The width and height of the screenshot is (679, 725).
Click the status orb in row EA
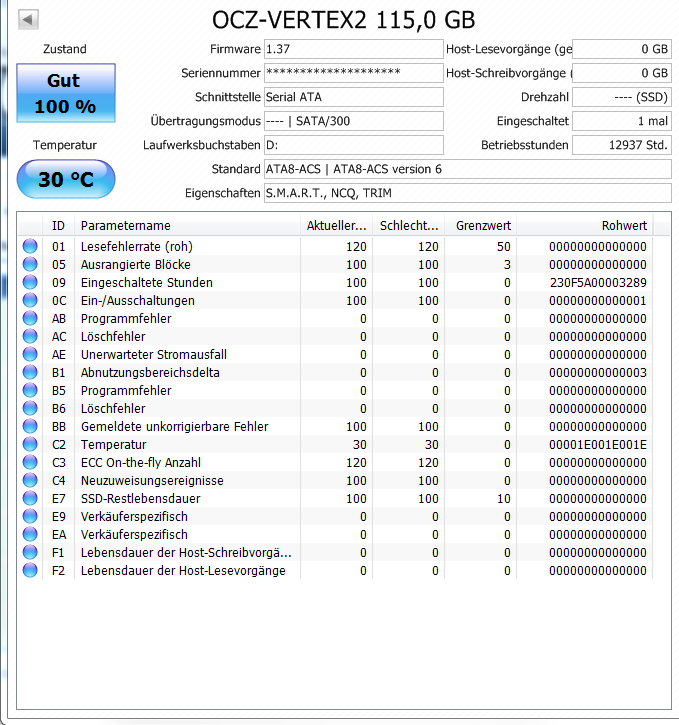tap(30, 535)
